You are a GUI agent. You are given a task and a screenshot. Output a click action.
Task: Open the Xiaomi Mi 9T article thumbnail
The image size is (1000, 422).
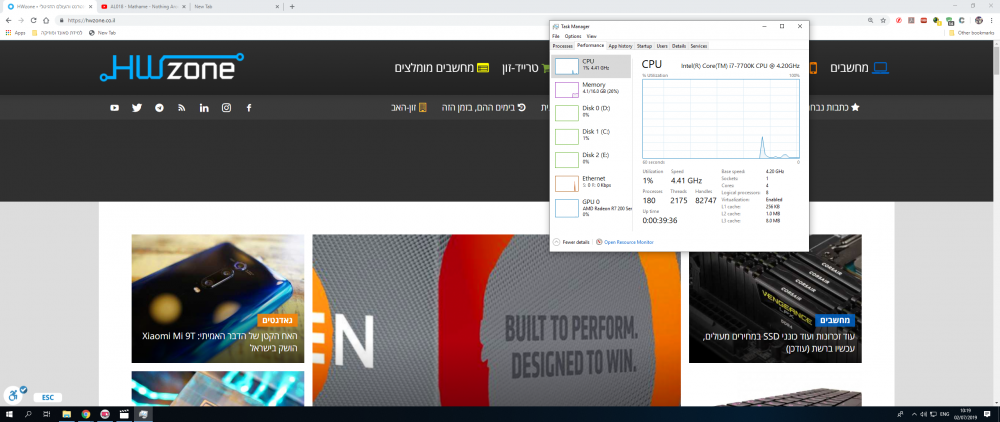click(x=217, y=298)
